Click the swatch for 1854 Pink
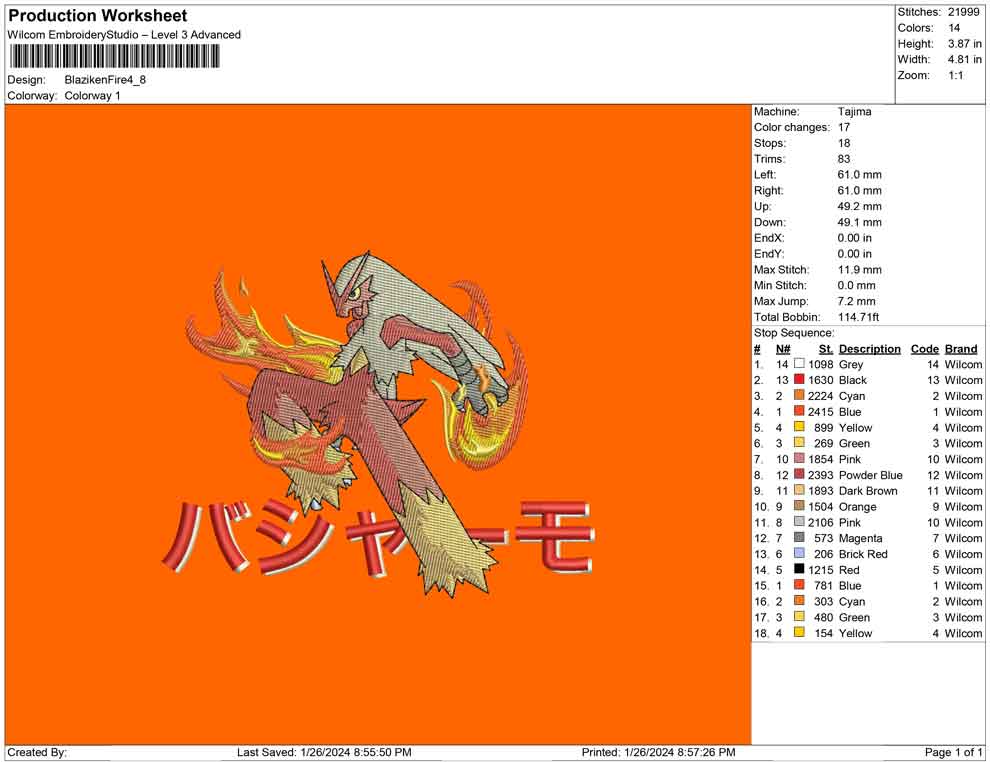Screen dimensions: 990x762 tap(799, 458)
